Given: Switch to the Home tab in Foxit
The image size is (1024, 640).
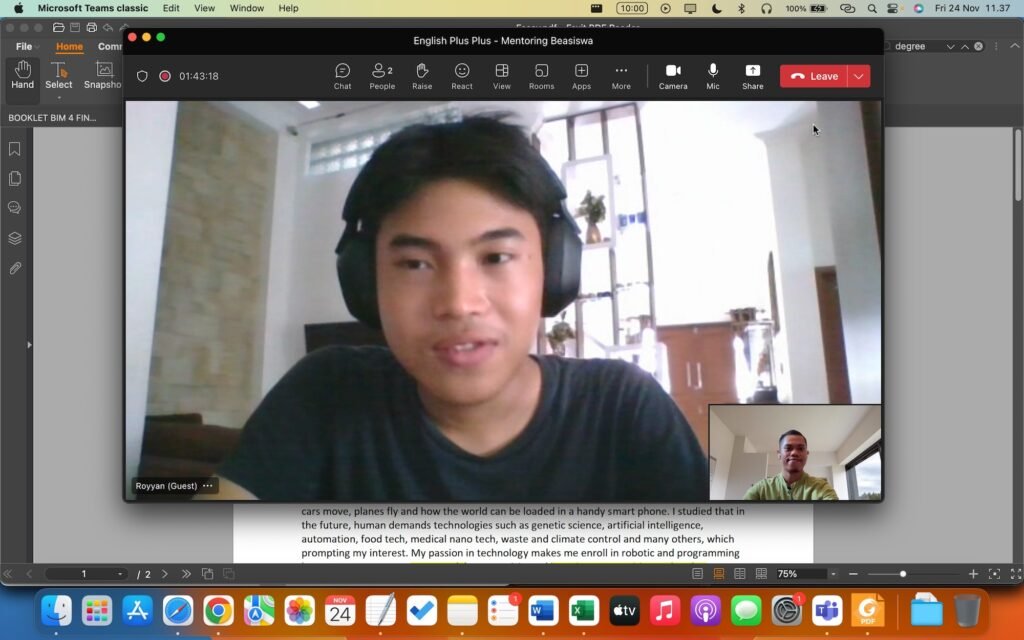Looking at the screenshot, I should pos(69,46).
